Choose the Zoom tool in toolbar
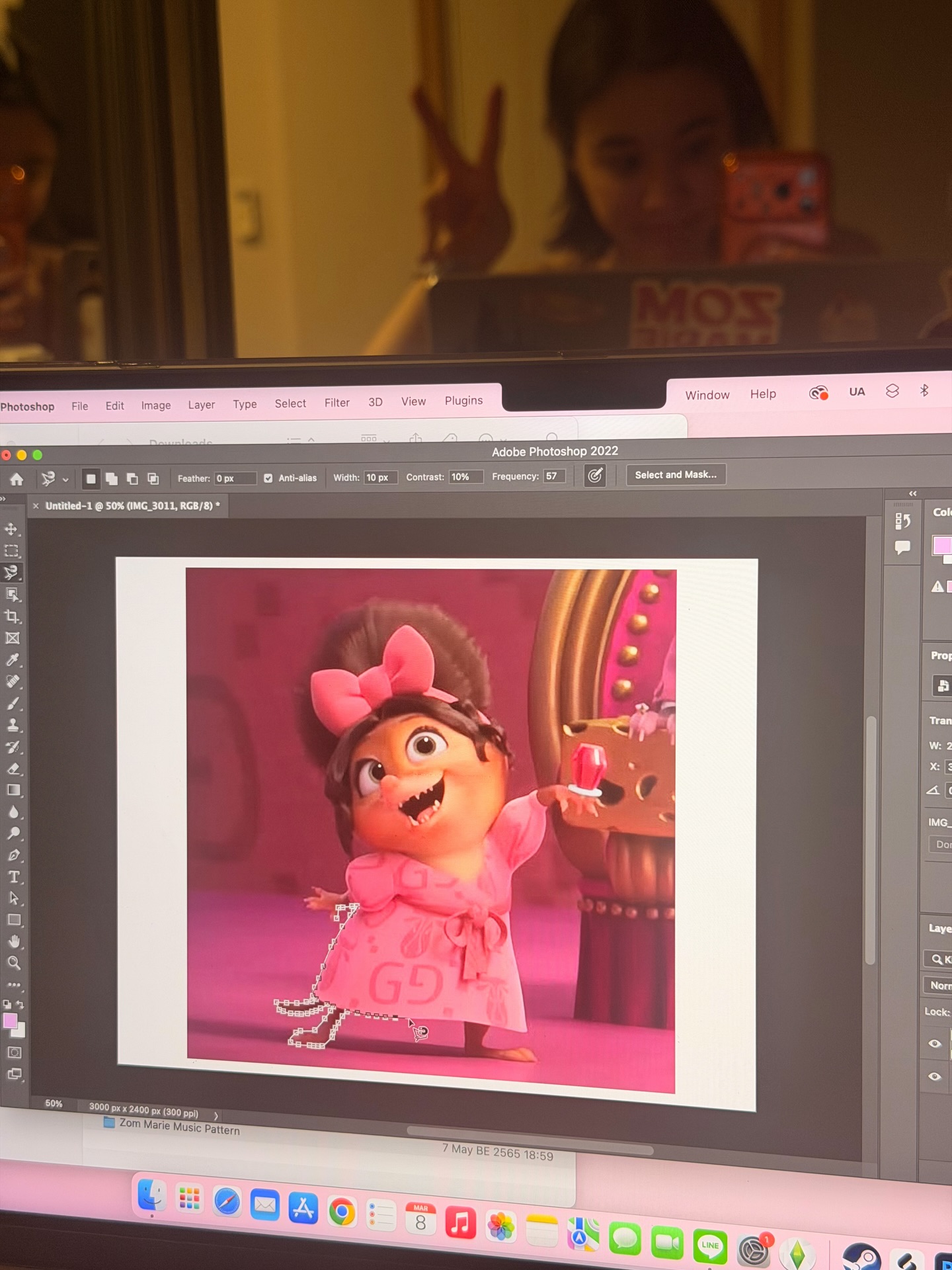Image resolution: width=952 pixels, height=1270 pixels. click(x=14, y=963)
